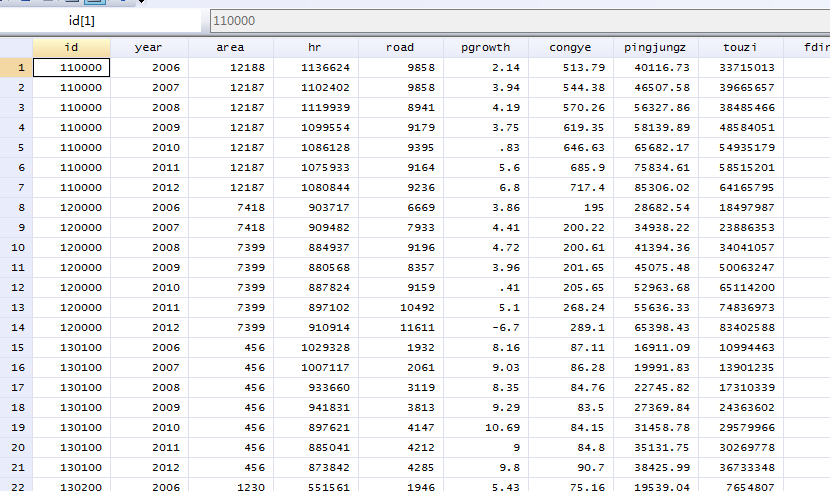Select row number 8 header

[x=16, y=208]
